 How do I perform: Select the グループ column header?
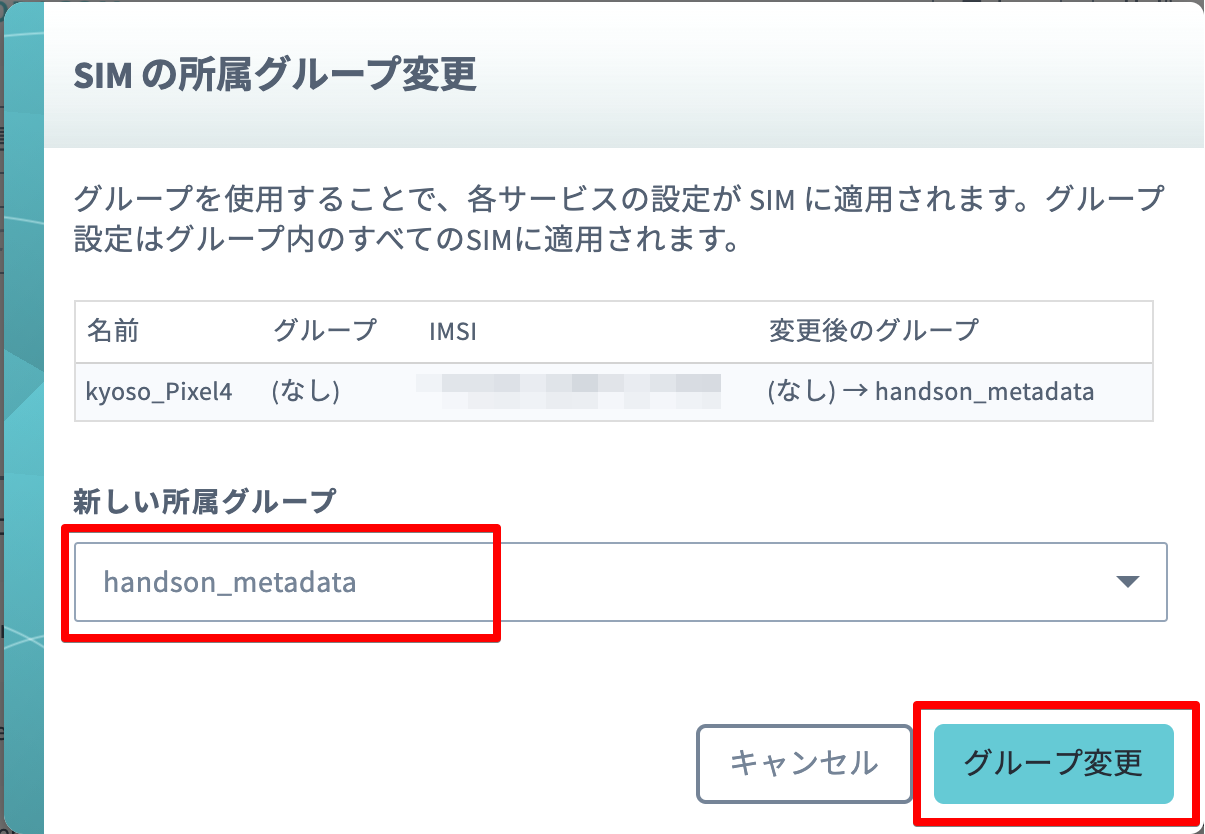(x=324, y=330)
